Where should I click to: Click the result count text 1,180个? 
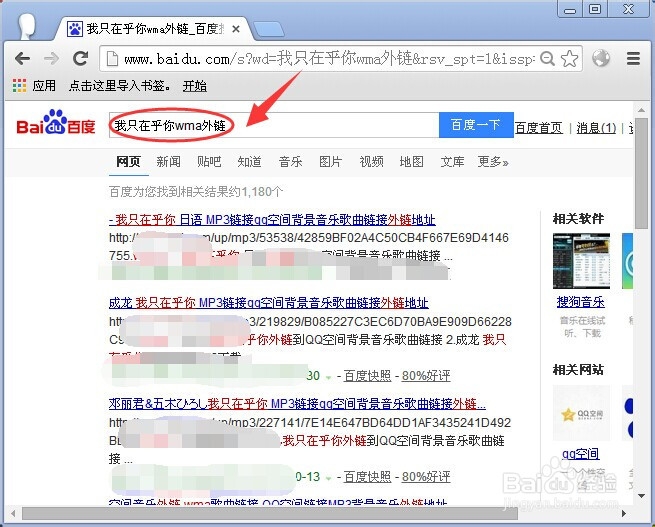(262, 192)
